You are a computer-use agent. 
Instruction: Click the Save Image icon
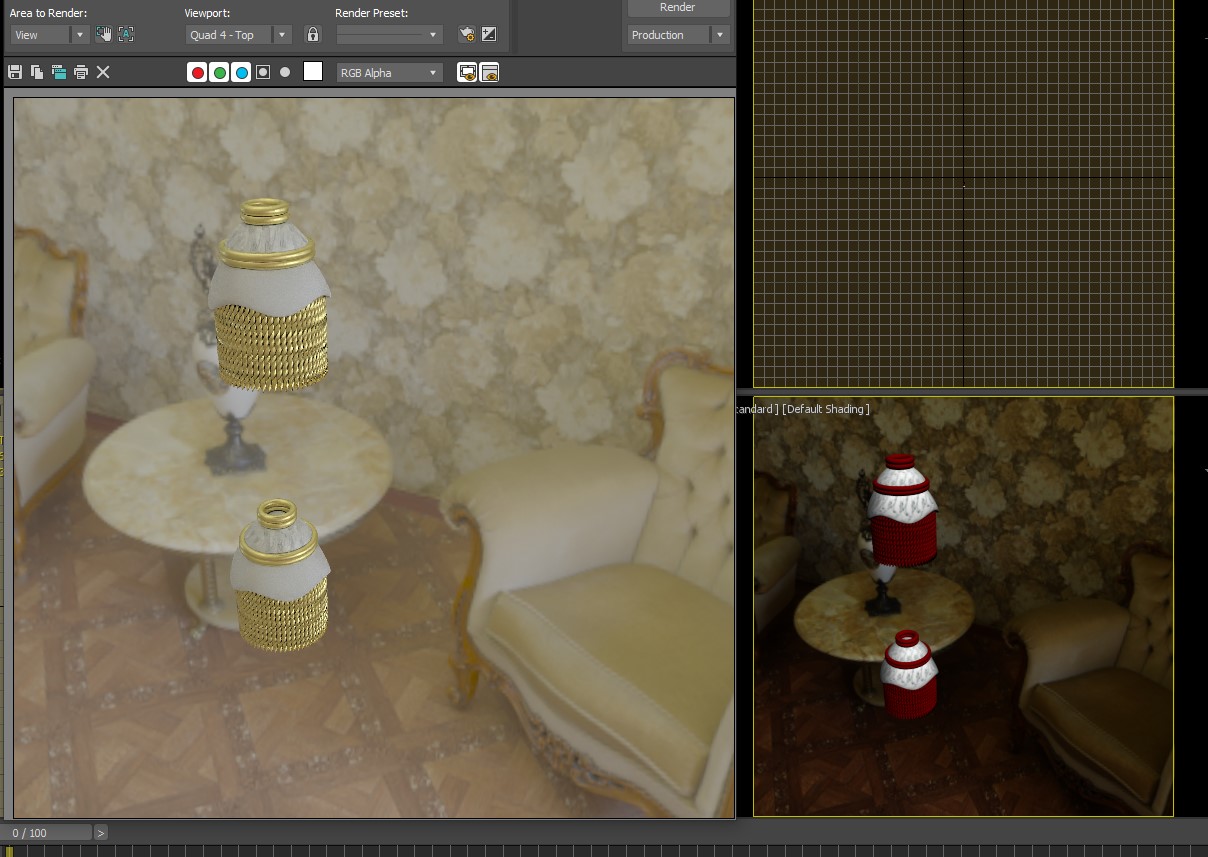(15, 72)
